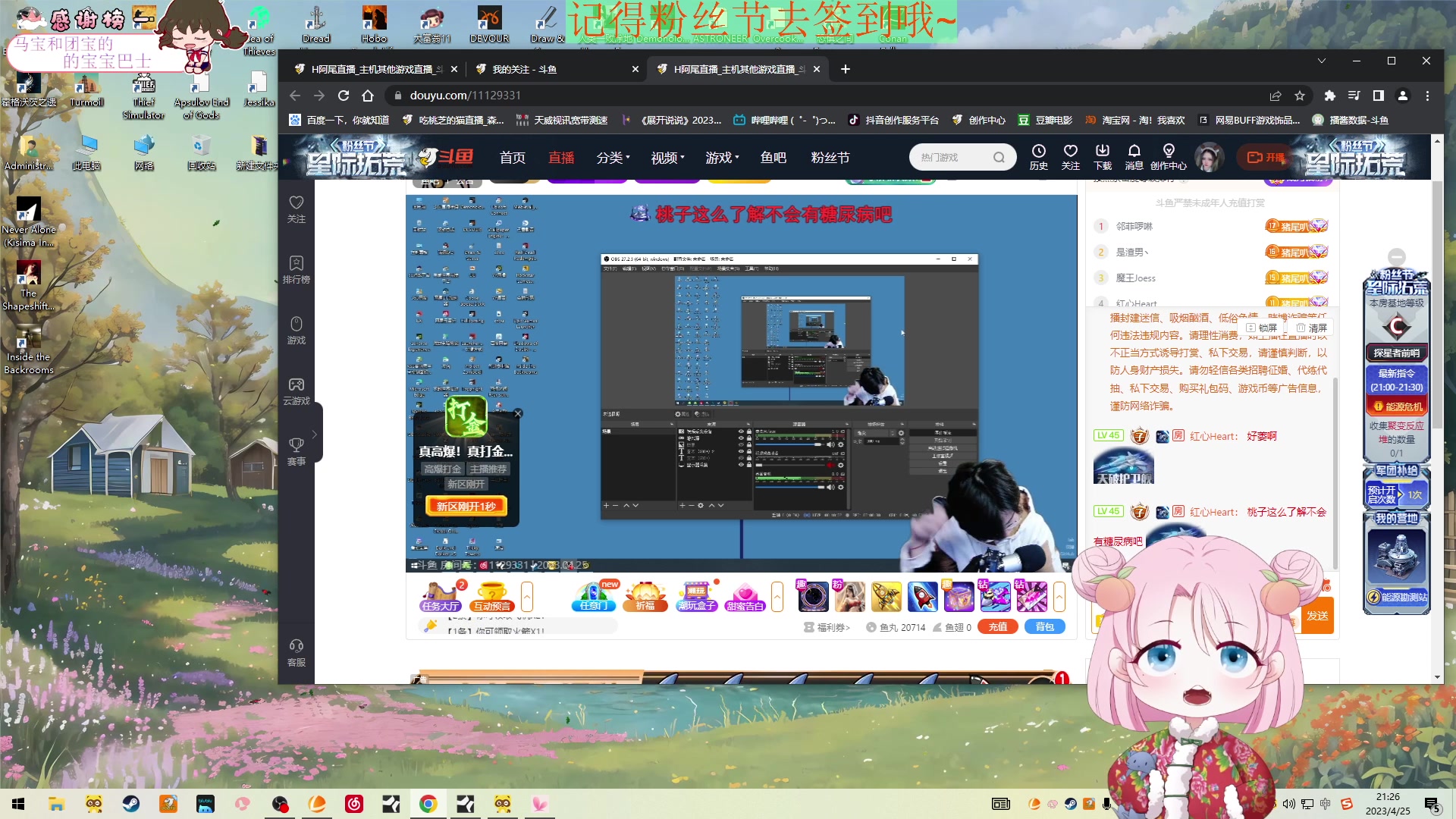Click the 清屏 clear chat button

1312,328
